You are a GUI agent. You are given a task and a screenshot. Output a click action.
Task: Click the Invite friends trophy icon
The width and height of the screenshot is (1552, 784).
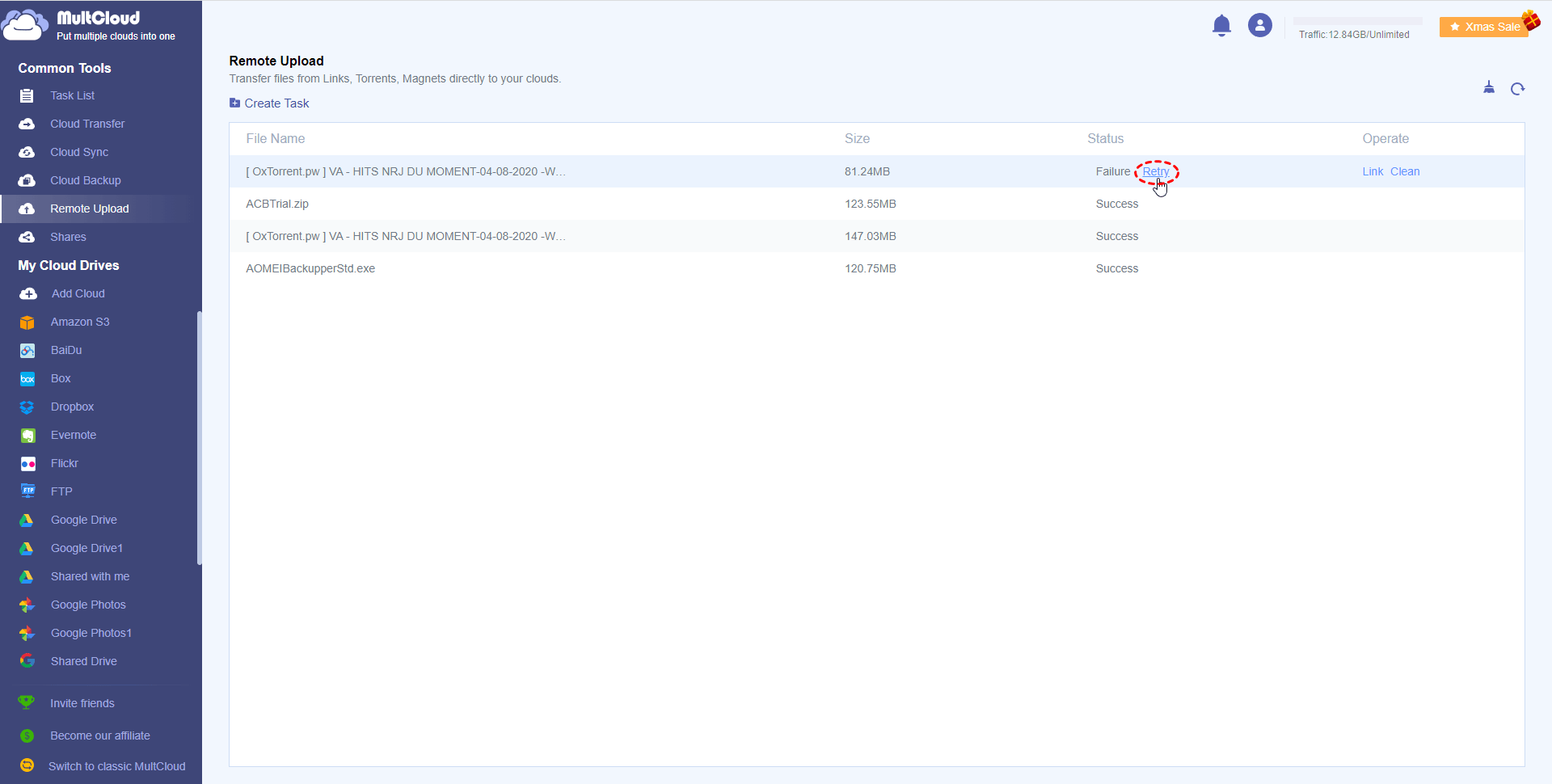click(27, 703)
